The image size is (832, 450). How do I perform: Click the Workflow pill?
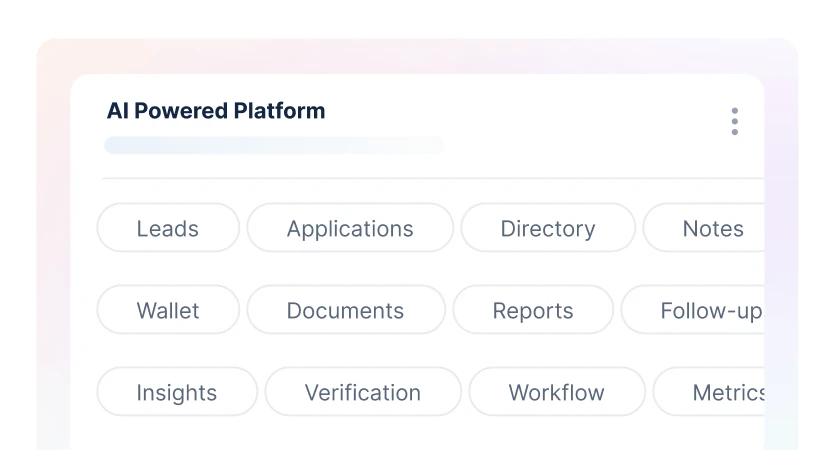click(x=557, y=392)
